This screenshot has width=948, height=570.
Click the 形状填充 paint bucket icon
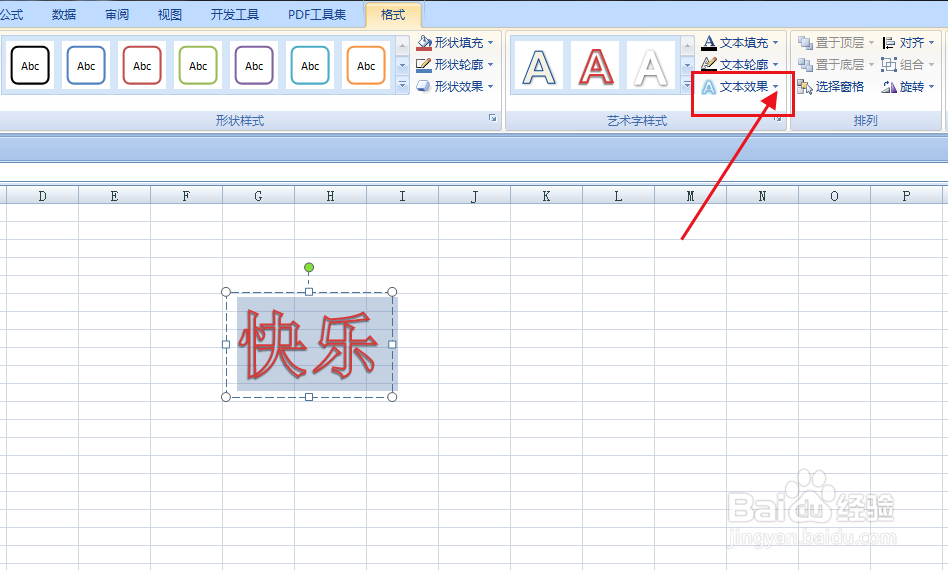(424, 42)
